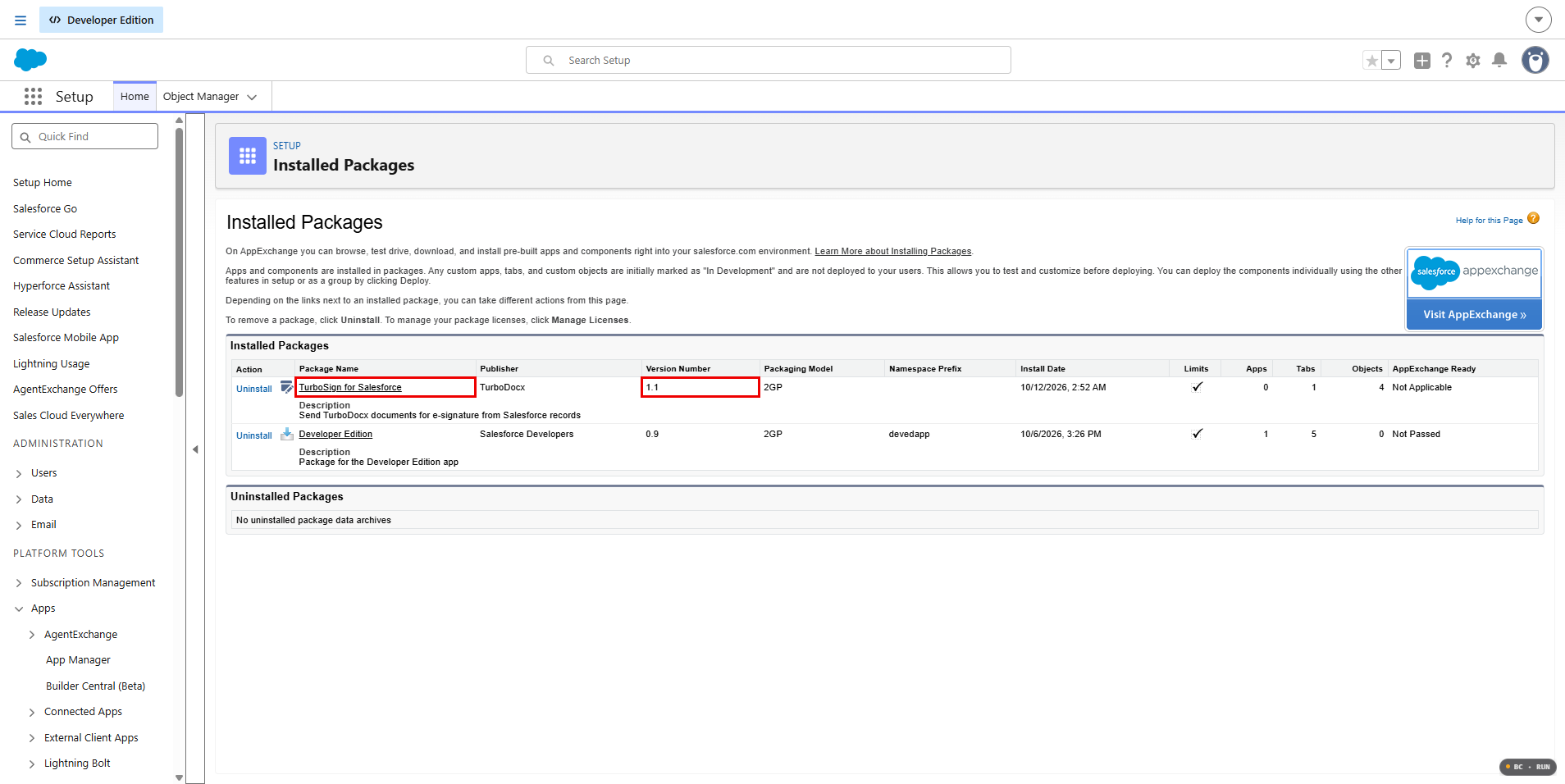Open the notifications bell

tap(1499, 60)
